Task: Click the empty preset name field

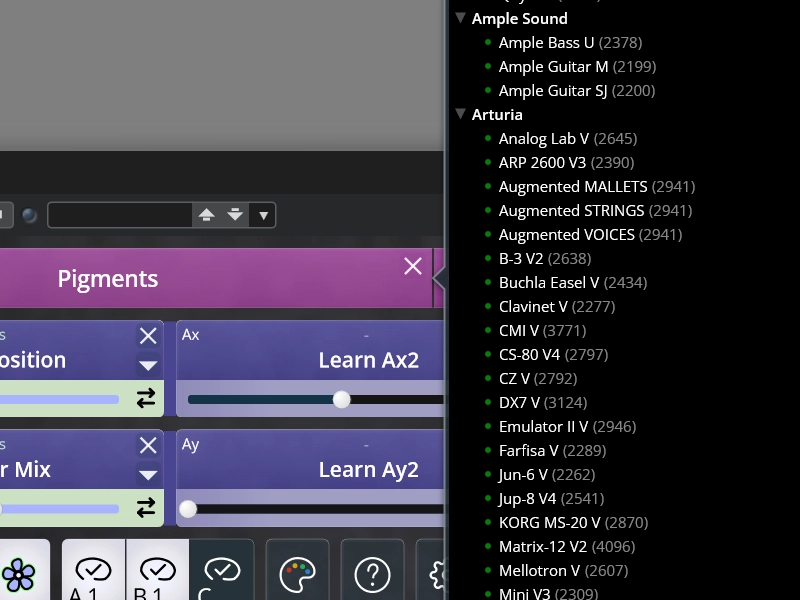Action: pyautogui.click(x=120, y=215)
